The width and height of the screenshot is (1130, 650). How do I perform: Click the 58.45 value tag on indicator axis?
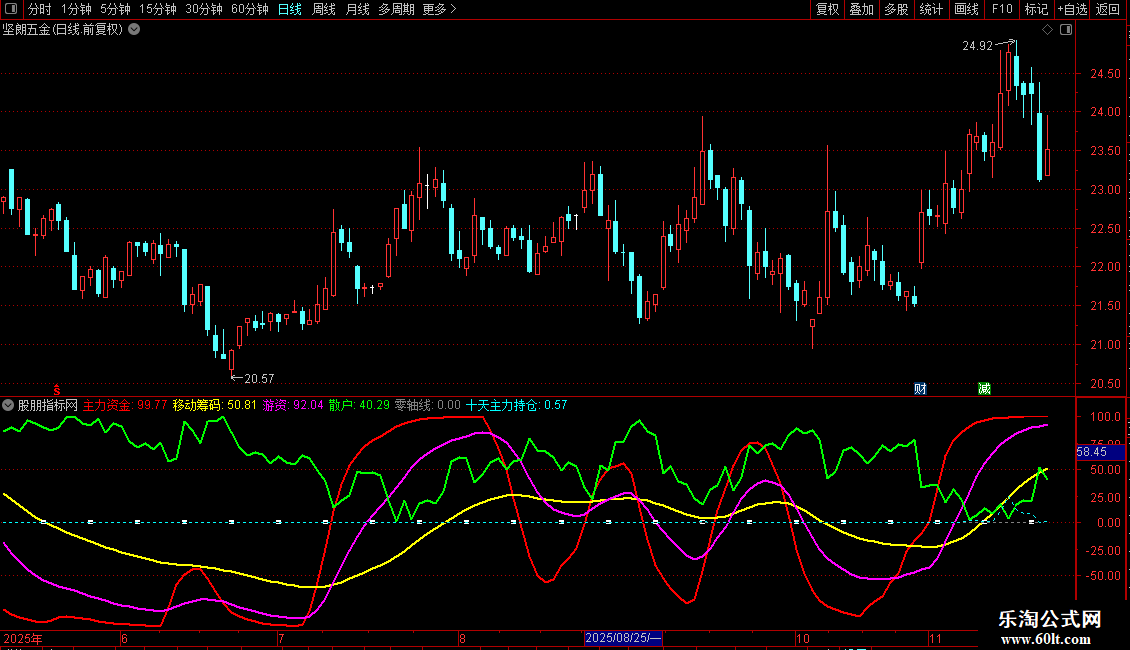[1091, 452]
